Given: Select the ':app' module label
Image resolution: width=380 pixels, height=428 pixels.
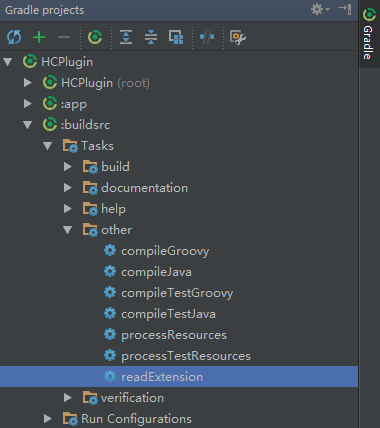Looking at the screenshot, I should pos(74,104).
